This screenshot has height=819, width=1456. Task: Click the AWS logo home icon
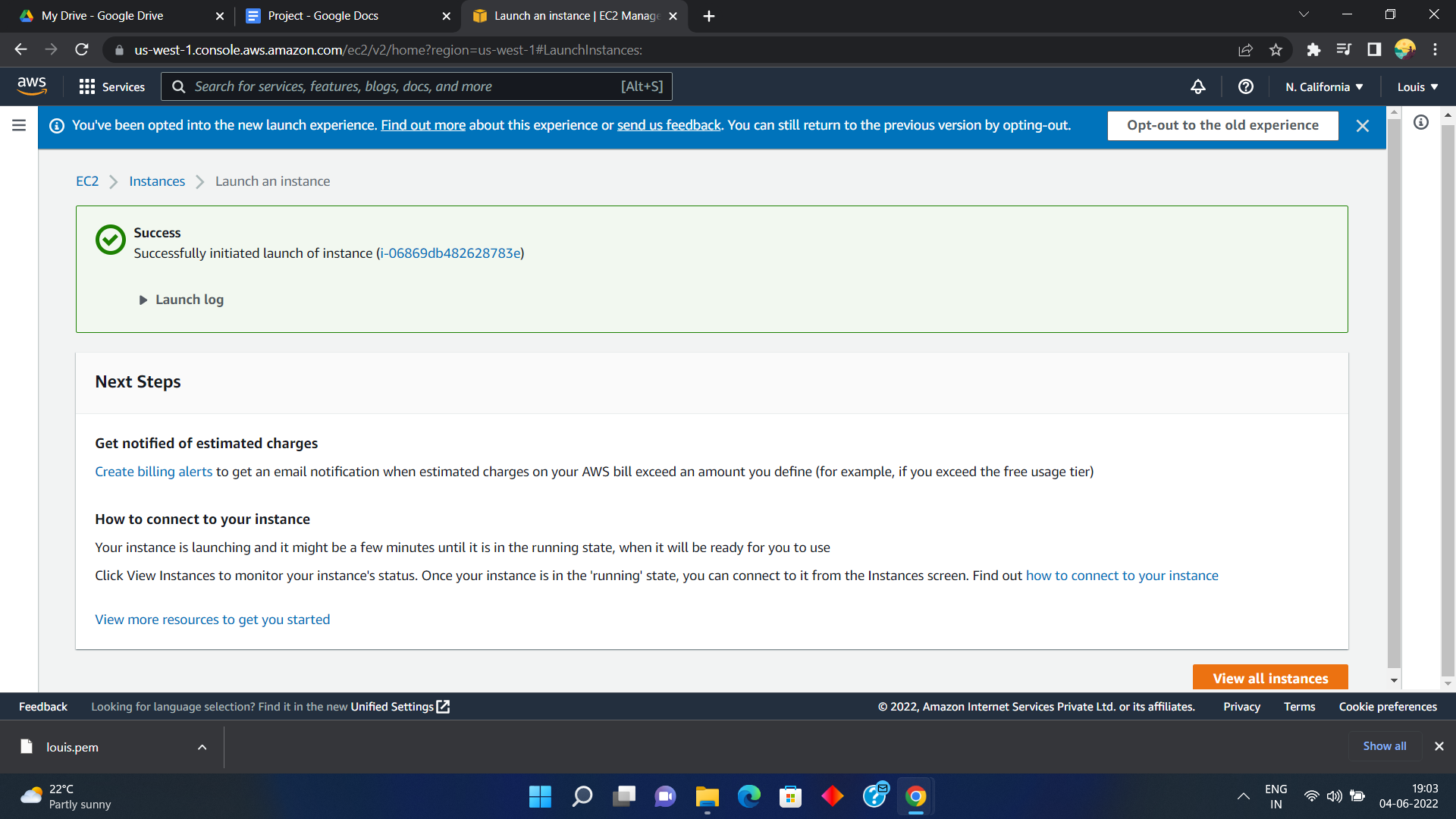(x=32, y=86)
